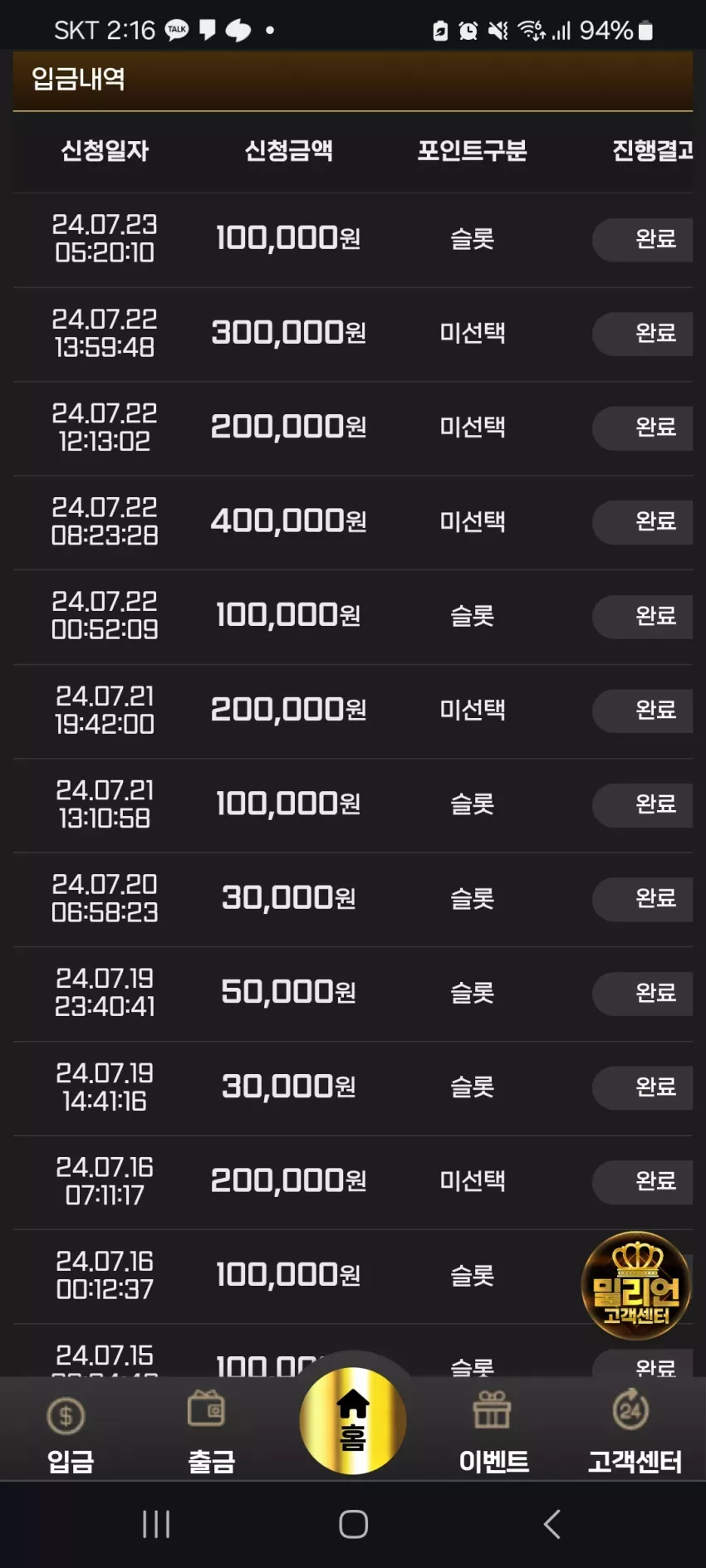
Task: Tap the 포인트구분 column header
Action: coord(472,150)
